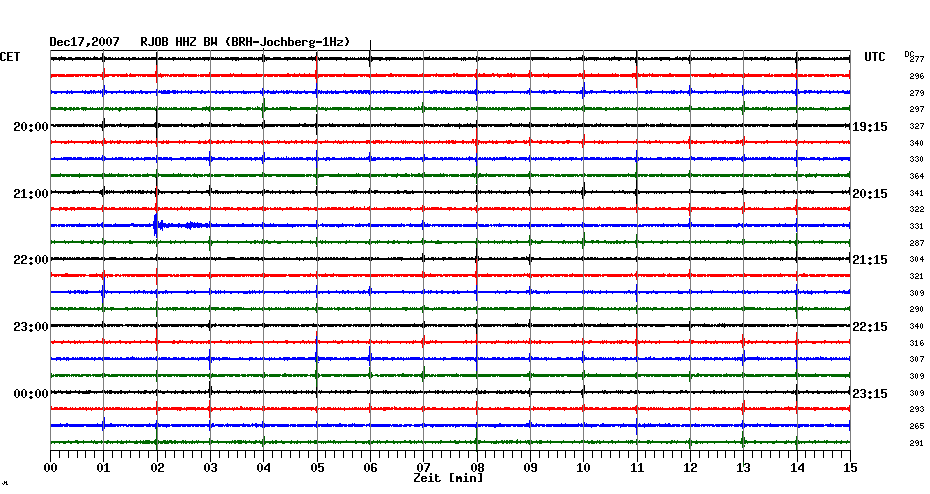
Task: Click minute axis tick label 11
Action: [x=636, y=468]
